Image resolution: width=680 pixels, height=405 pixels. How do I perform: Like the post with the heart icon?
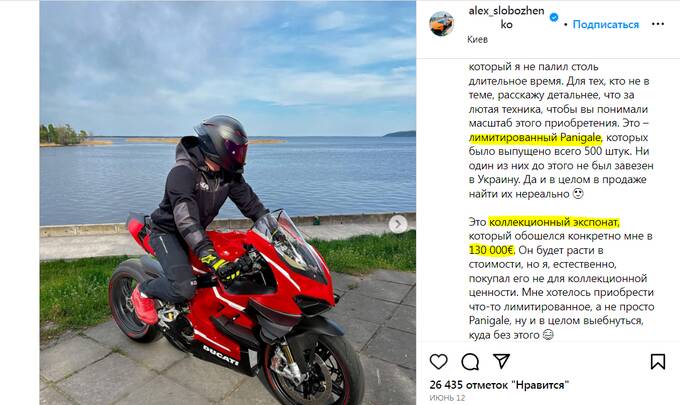[438, 361]
